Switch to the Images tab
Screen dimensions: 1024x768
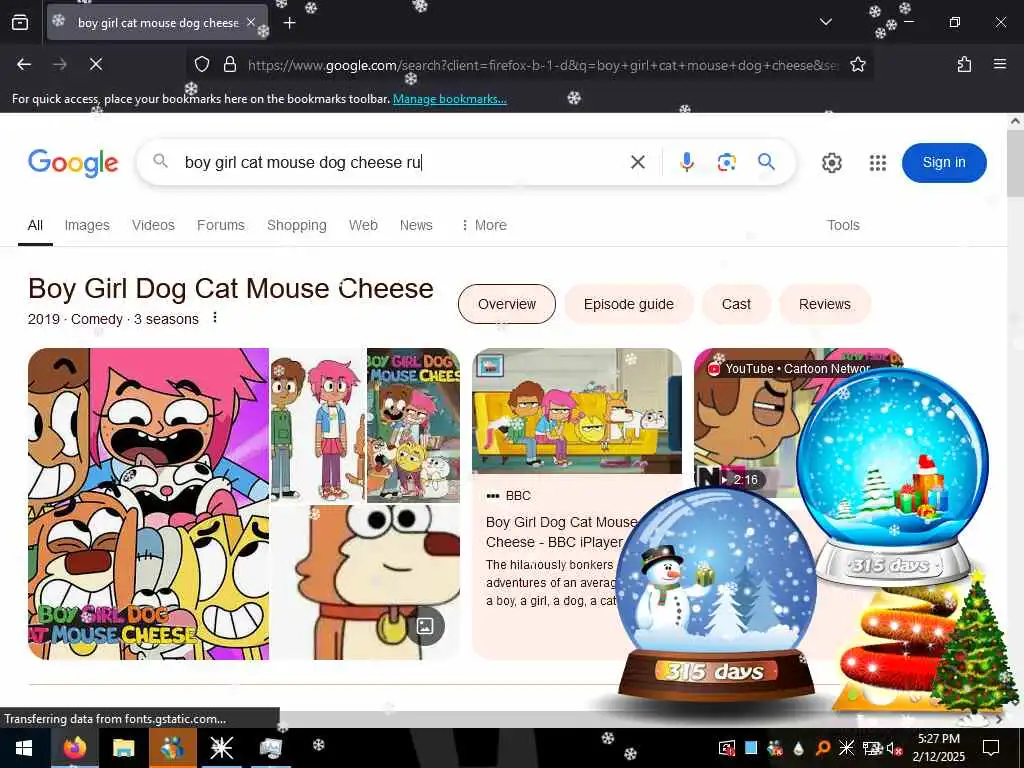point(87,225)
